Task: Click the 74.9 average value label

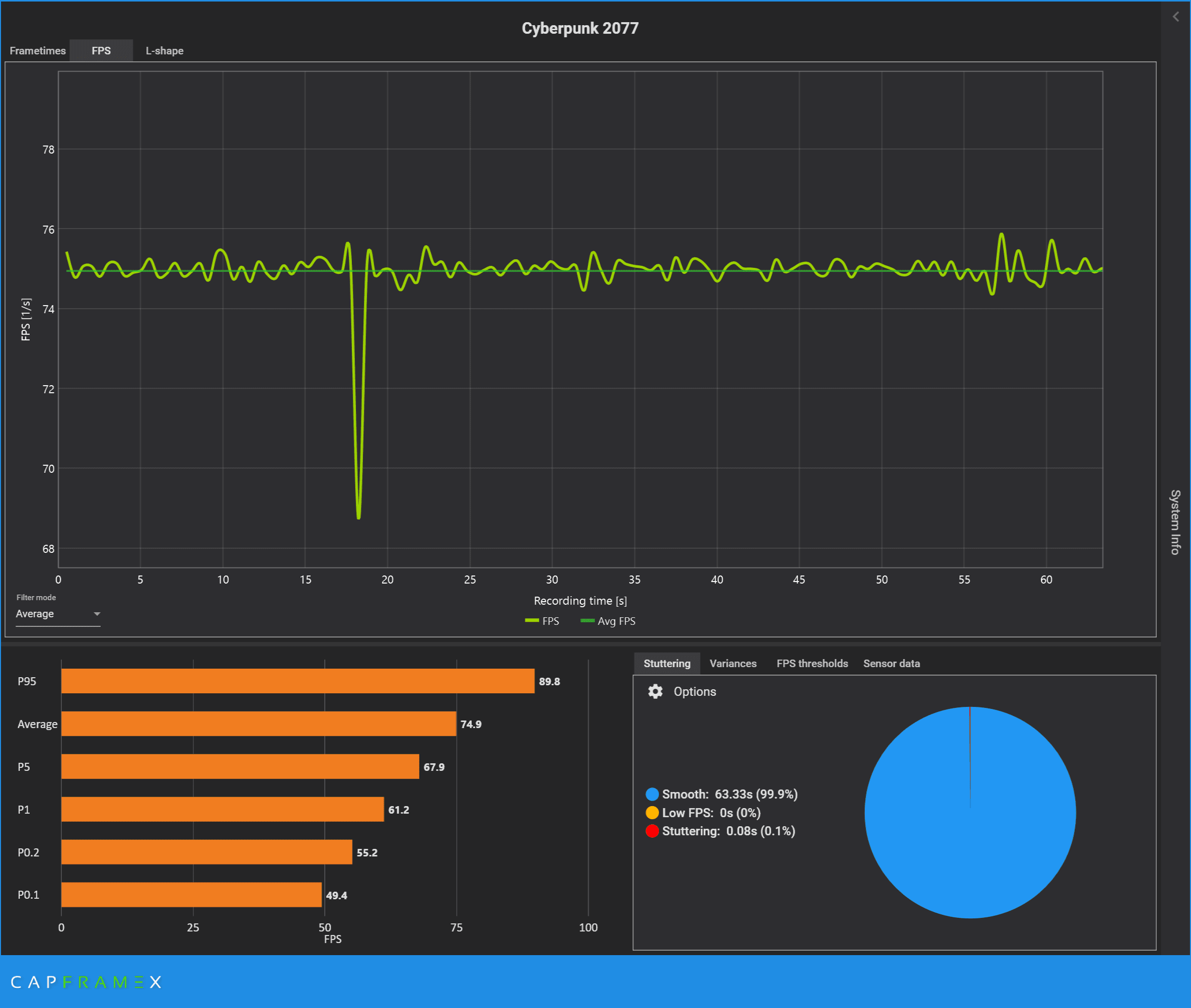Action: click(x=471, y=724)
